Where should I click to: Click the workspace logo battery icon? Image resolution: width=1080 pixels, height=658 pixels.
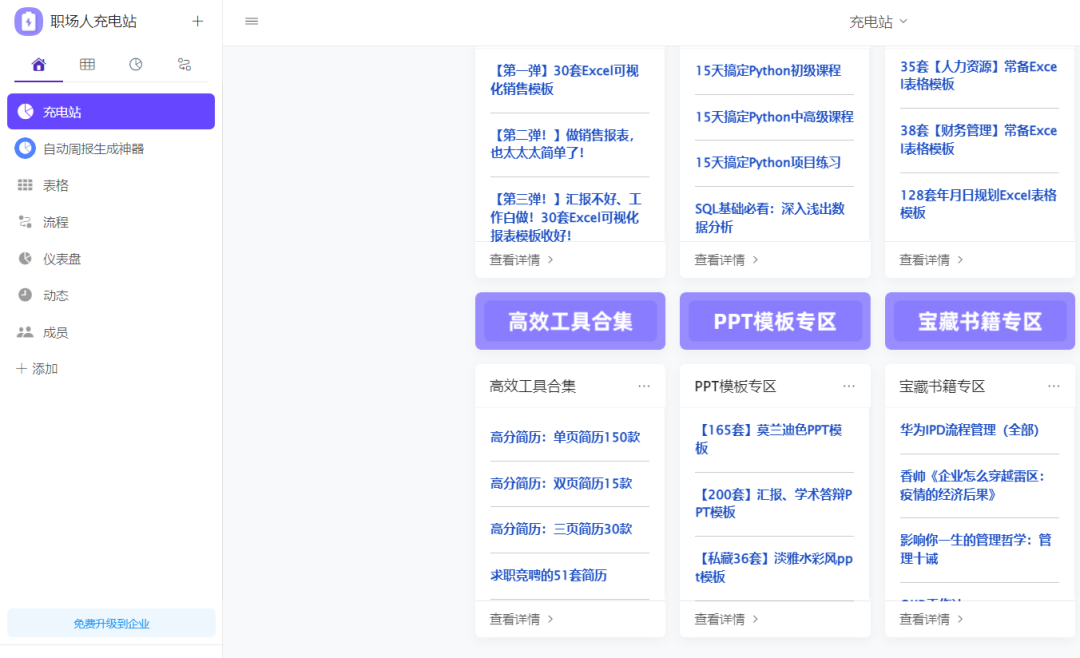28,20
